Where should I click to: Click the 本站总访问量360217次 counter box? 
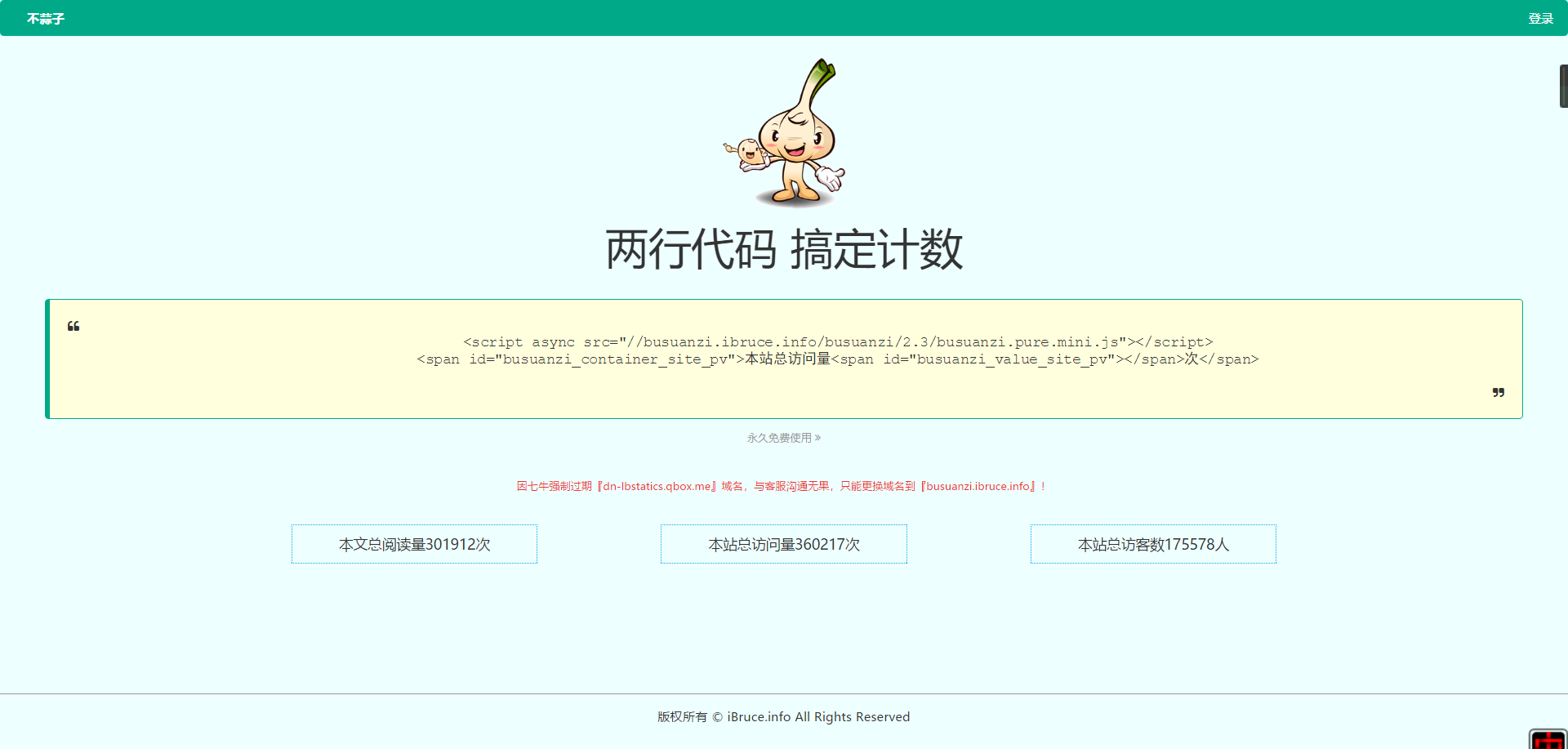[x=784, y=544]
